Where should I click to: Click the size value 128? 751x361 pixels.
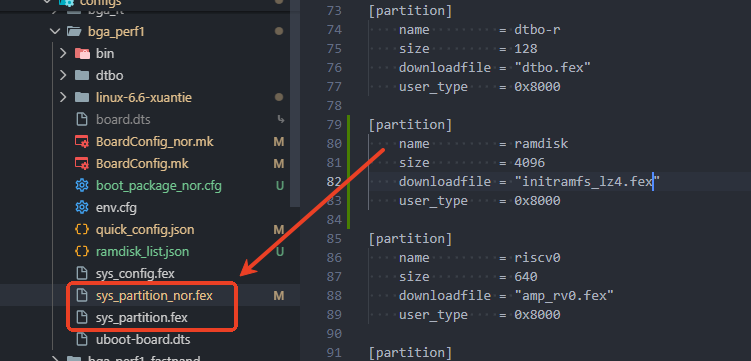(526, 49)
